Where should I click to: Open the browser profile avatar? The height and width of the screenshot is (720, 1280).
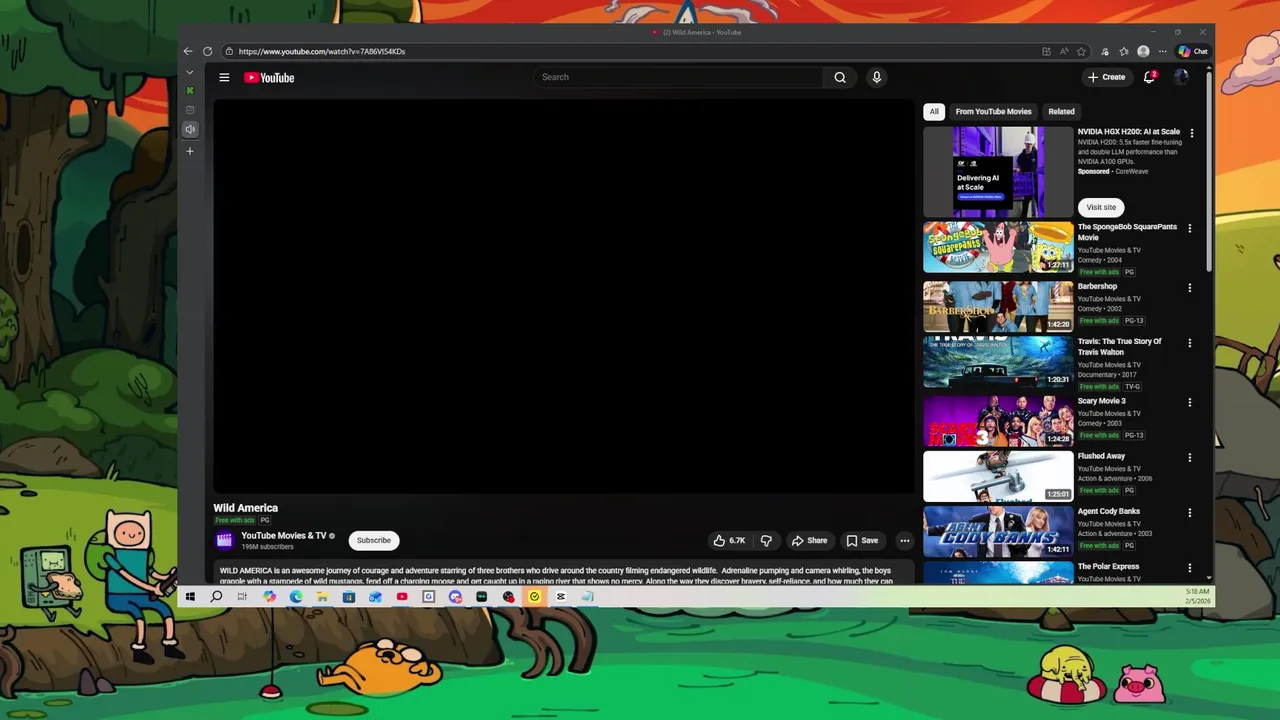pos(1143,51)
